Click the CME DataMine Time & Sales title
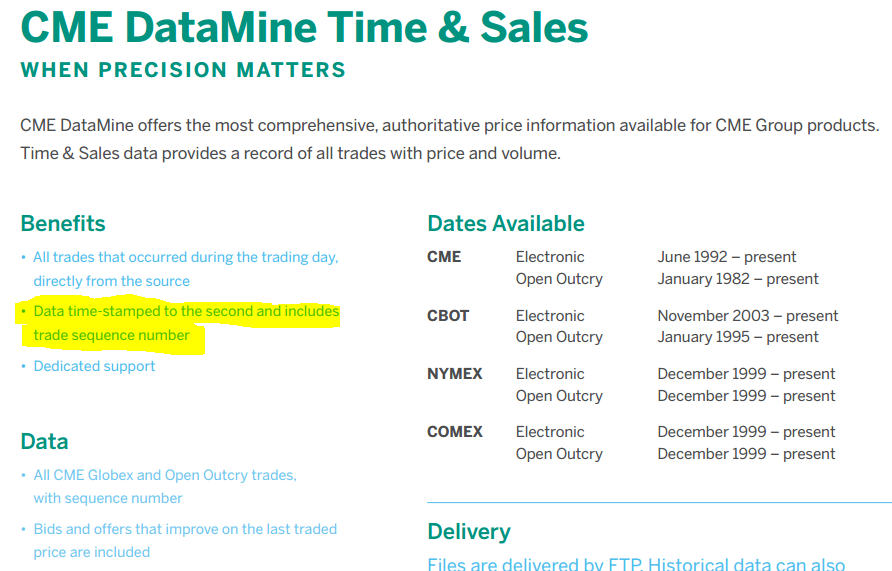 (x=304, y=27)
